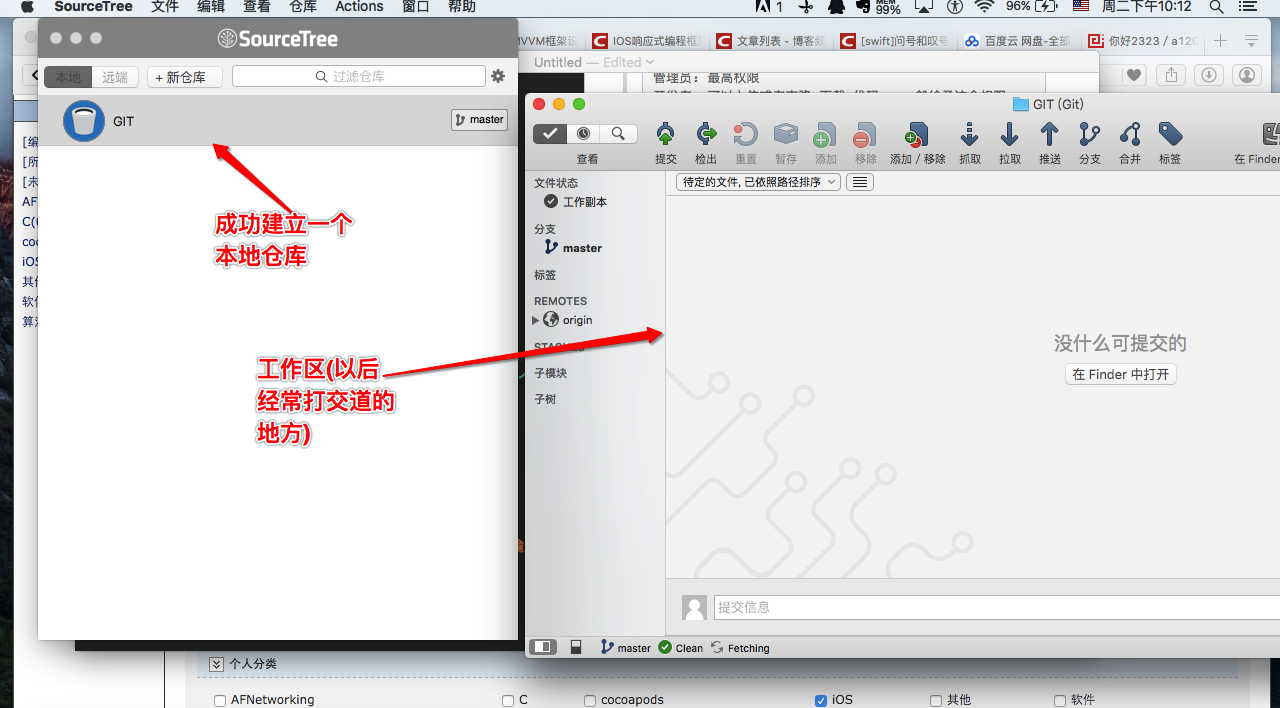The width and height of the screenshot is (1280, 708).
Task: Open a new browser tab with plus
Action: (x=1220, y=41)
